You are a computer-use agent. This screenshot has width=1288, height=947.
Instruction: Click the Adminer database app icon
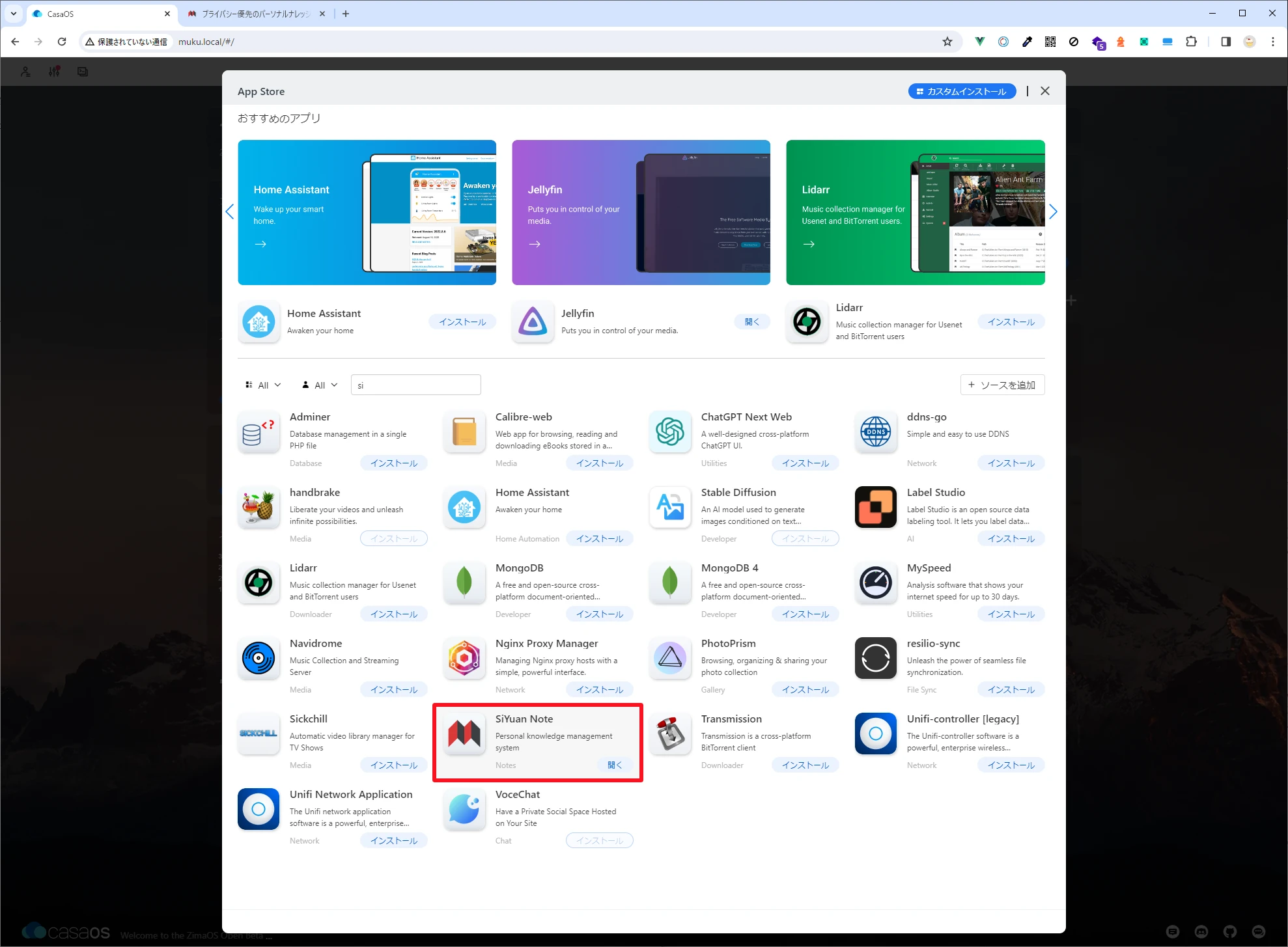(x=259, y=432)
